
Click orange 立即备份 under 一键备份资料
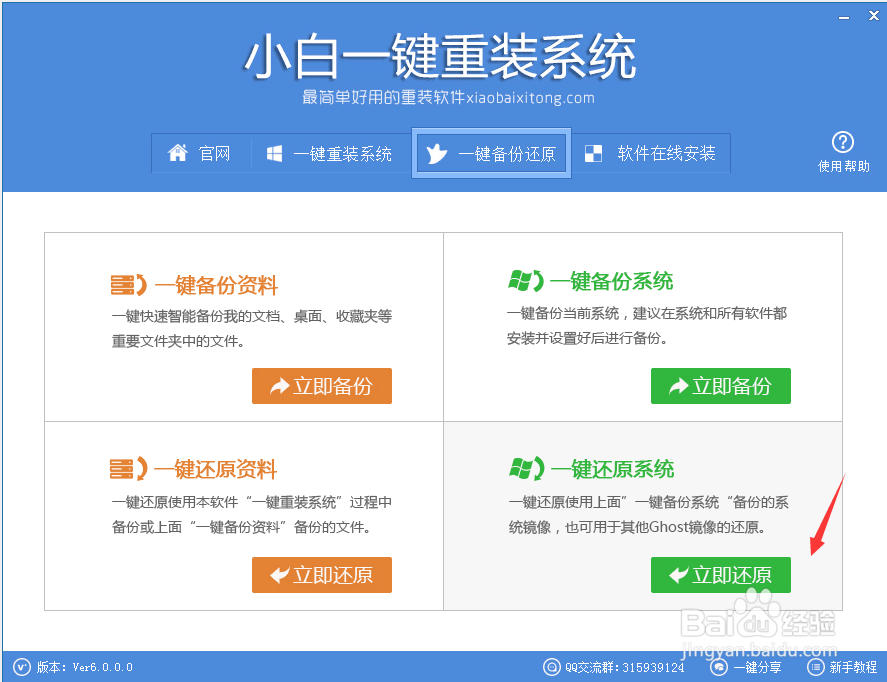pos(322,386)
